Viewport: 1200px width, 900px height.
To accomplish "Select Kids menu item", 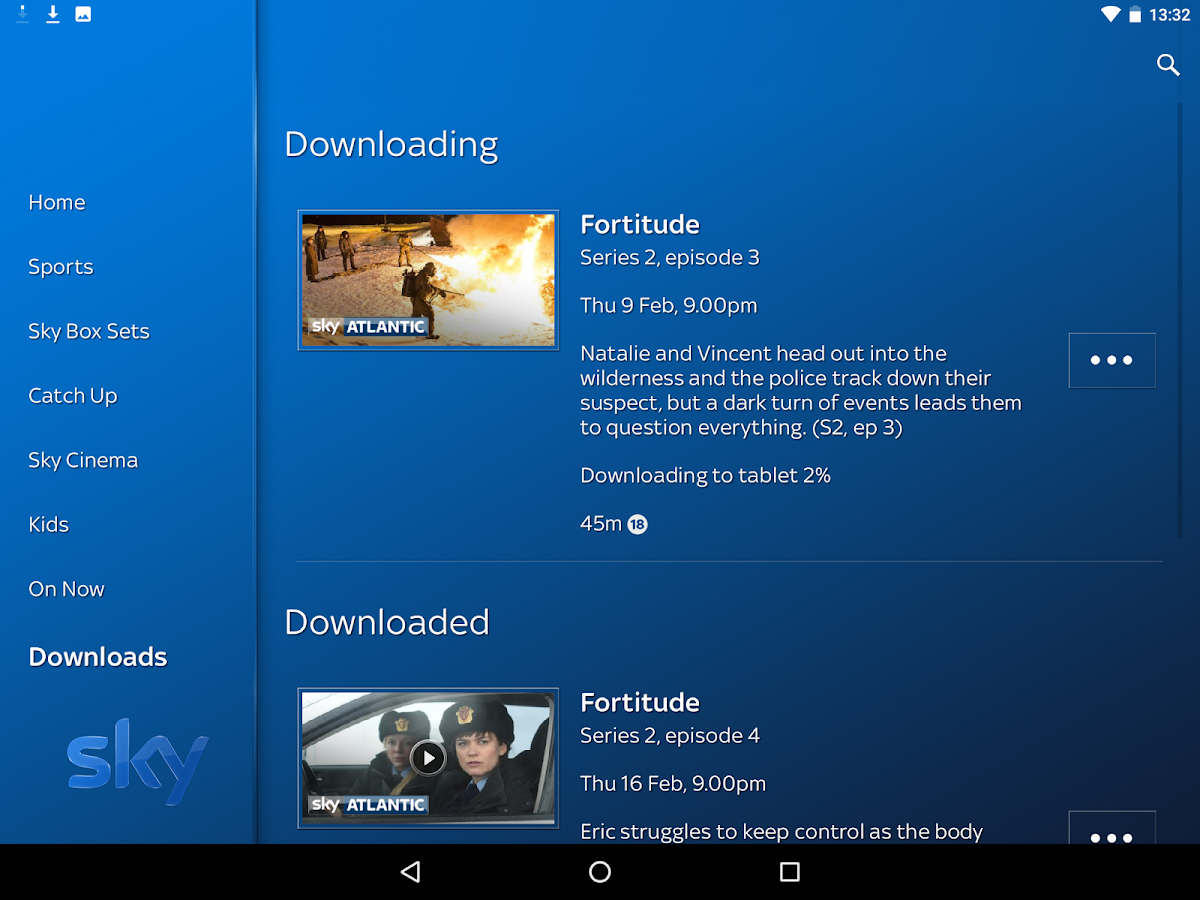I will click(49, 524).
